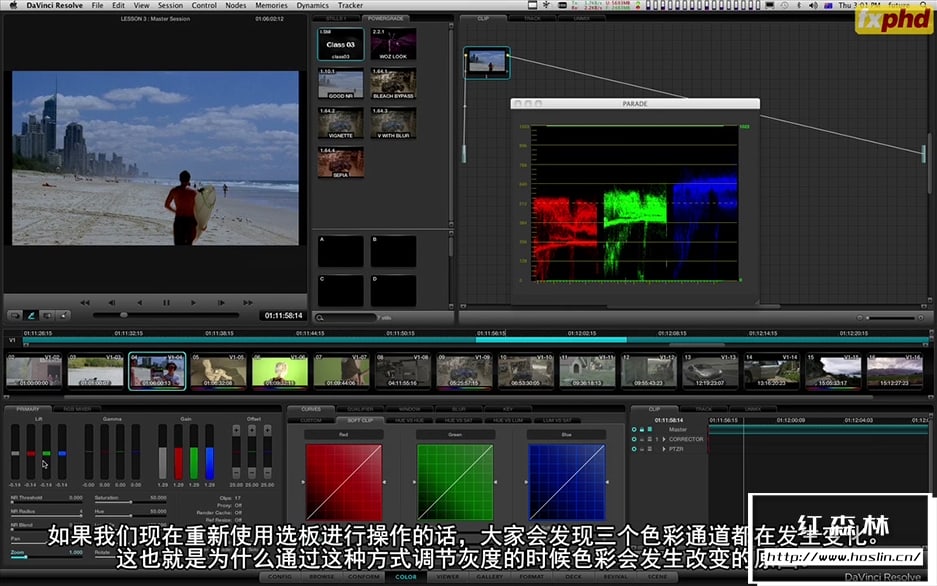The image size is (937, 586).
Task: Toggle the Master track enable circle
Action: coord(634,429)
